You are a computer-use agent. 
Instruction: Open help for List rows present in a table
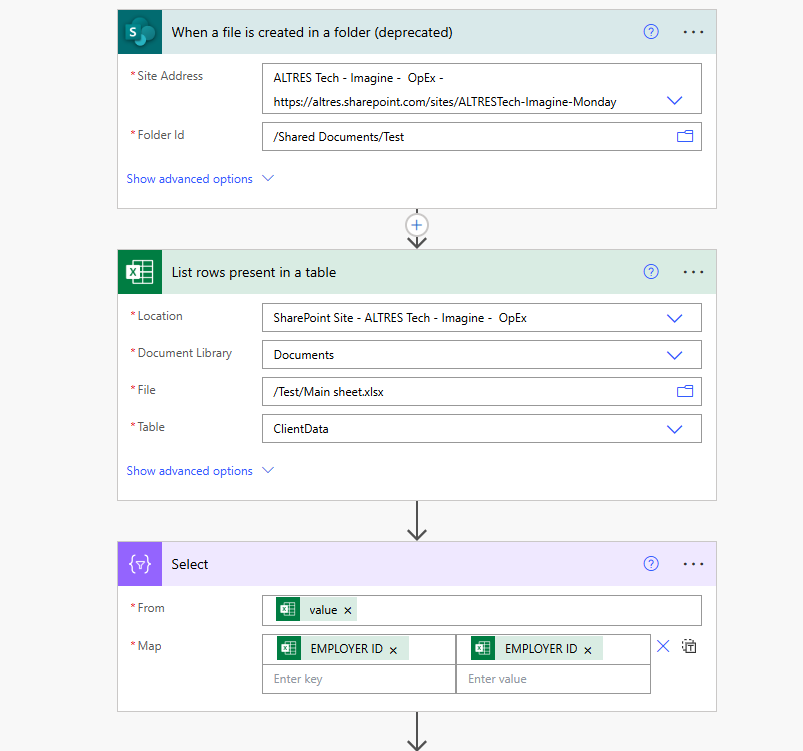[651, 272]
